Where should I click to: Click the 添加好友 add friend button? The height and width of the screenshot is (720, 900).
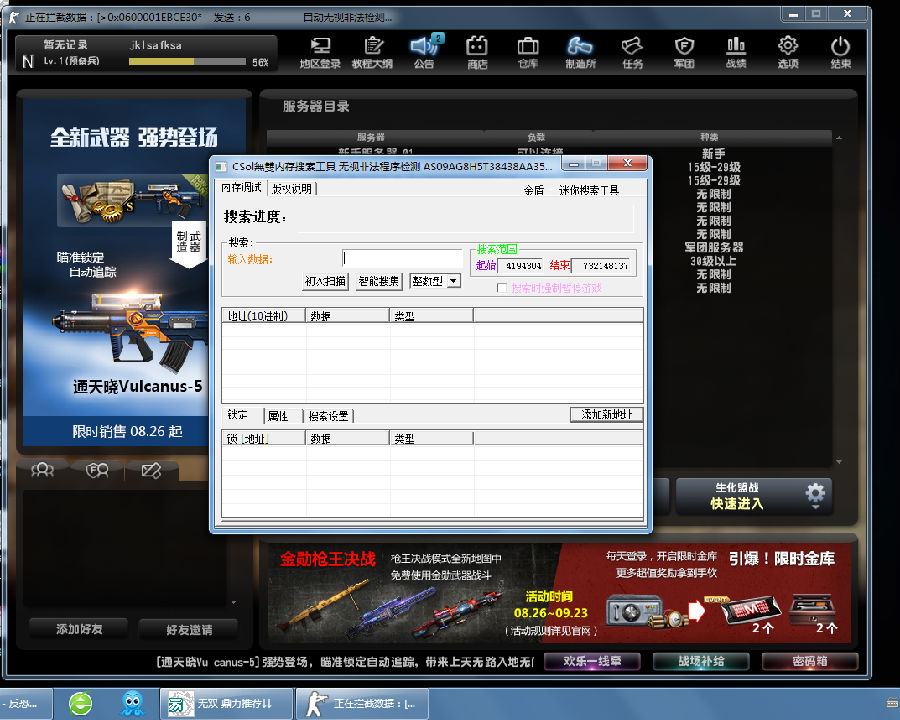click(x=79, y=629)
